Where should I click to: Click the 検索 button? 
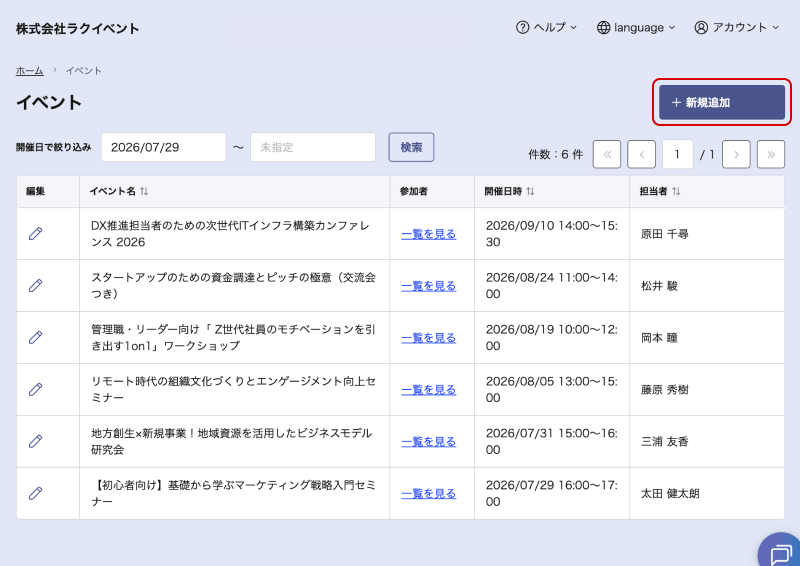(411, 147)
